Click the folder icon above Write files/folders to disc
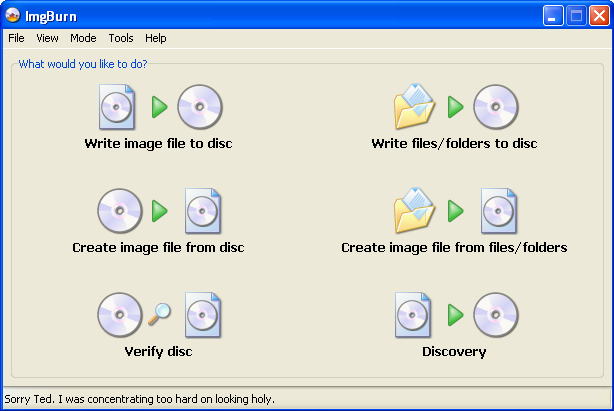This screenshot has width=614, height=411. pos(414,106)
